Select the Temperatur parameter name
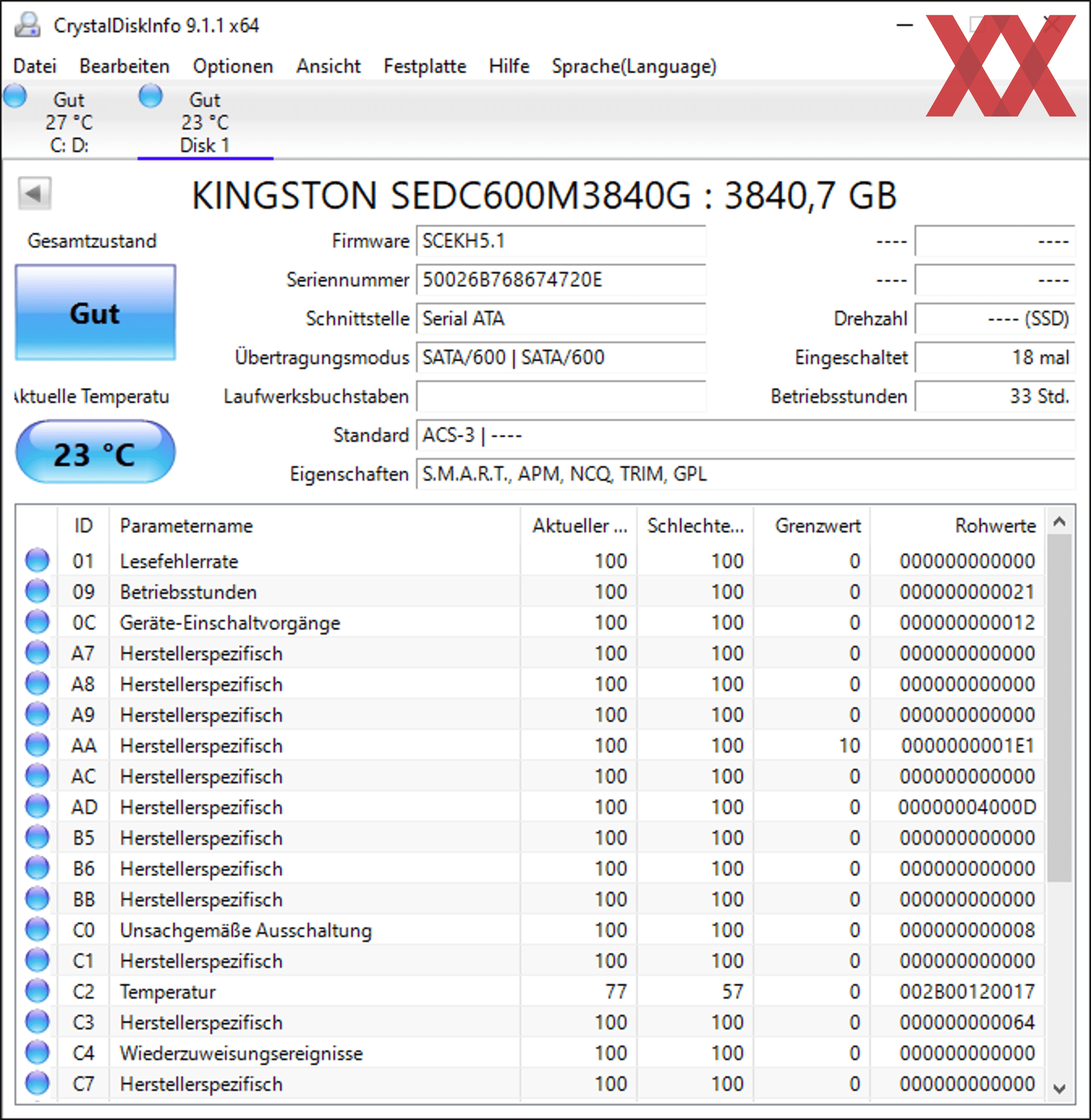Screen dimensions: 1091x1120 click(x=167, y=992)
